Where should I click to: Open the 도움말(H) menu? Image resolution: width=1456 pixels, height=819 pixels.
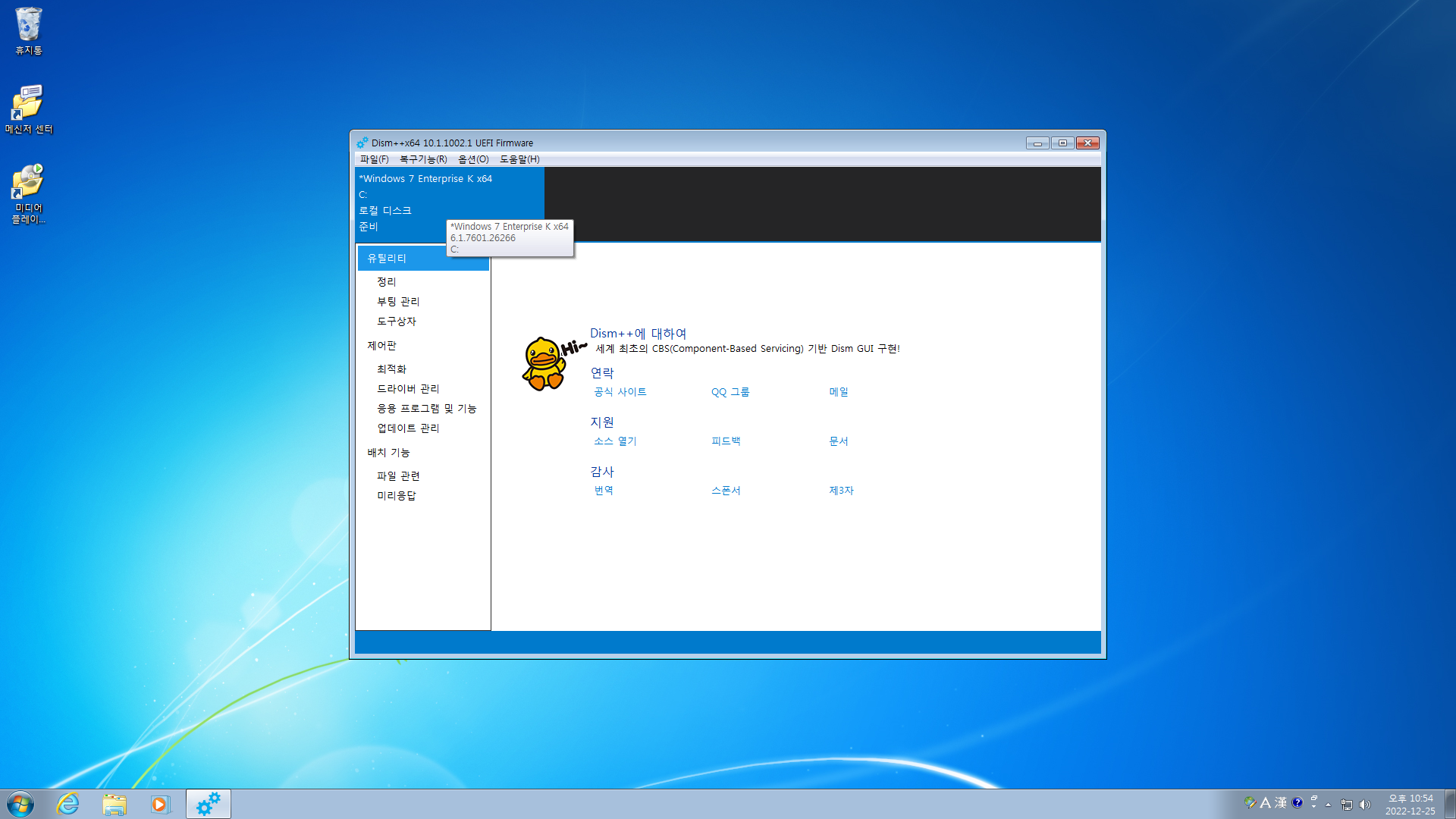(519, 159)
